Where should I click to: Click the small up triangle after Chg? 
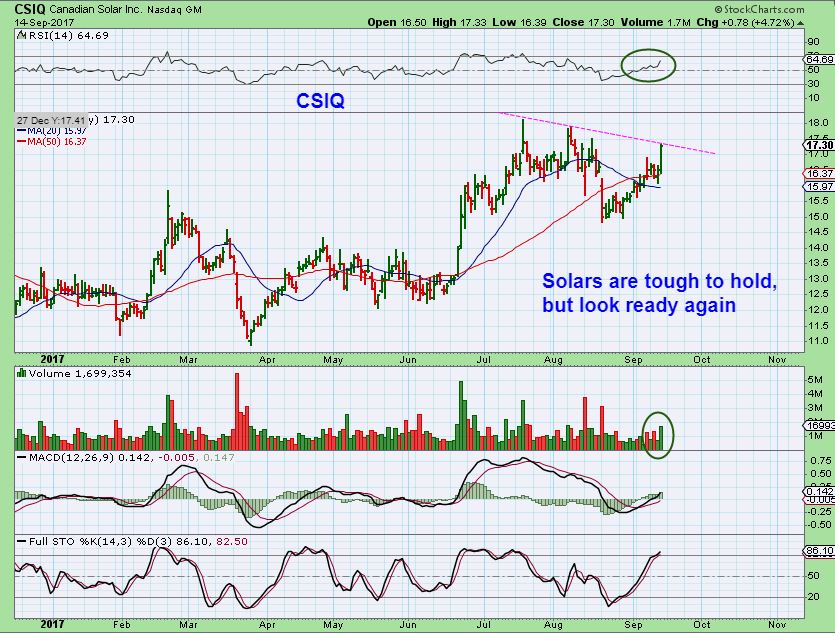[x=800, y=23]
